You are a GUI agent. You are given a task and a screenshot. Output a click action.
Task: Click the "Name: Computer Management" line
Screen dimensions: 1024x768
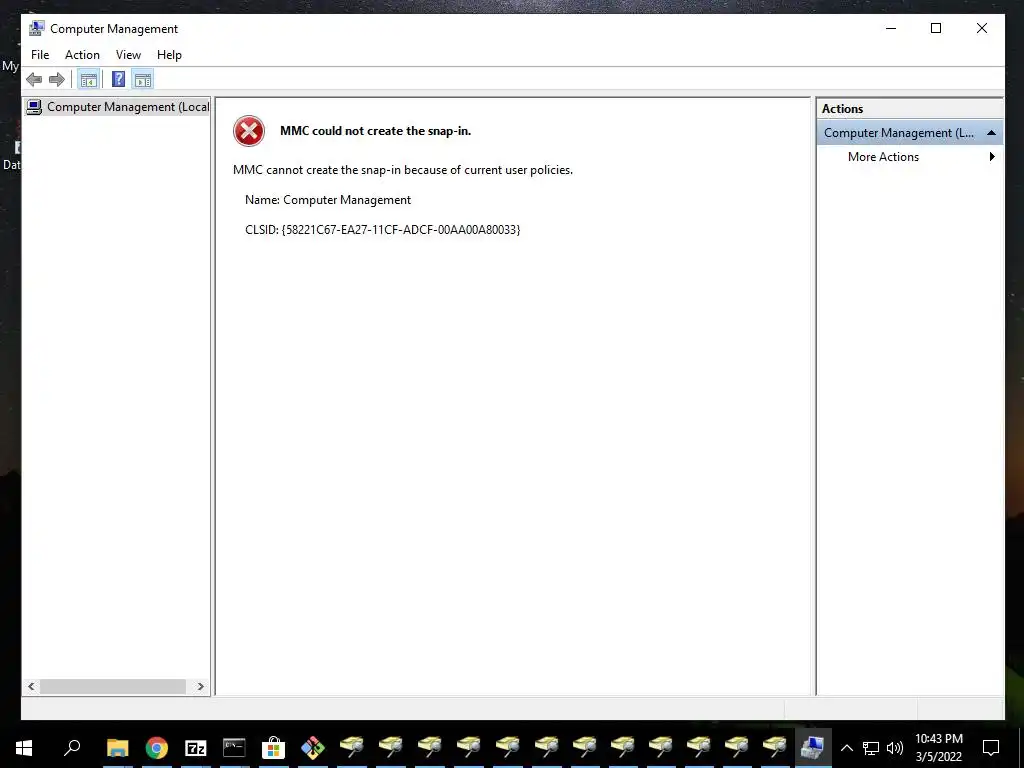(328, 200)
